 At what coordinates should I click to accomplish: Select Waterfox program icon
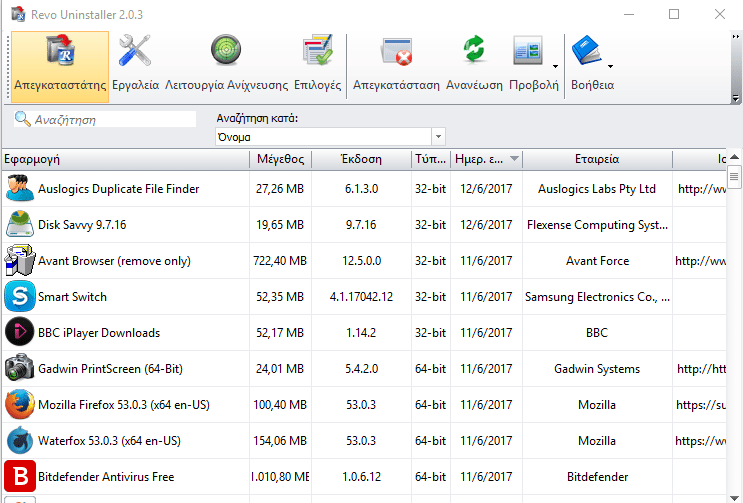click(19, 440)
